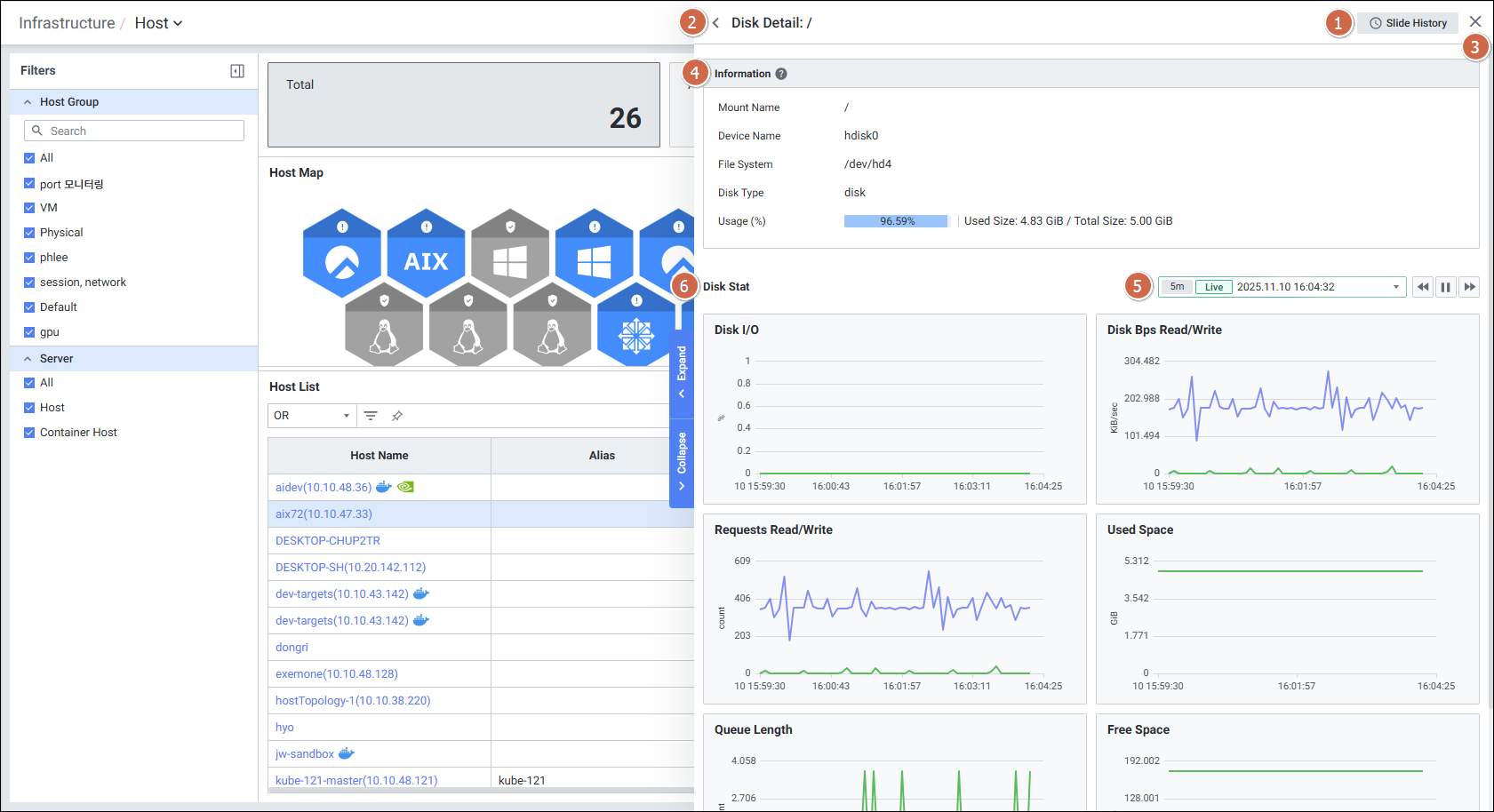This screenshot has width=1494, height=812.
Task: Open the aix72(10.10.47.33) host link
Action: 324,514
